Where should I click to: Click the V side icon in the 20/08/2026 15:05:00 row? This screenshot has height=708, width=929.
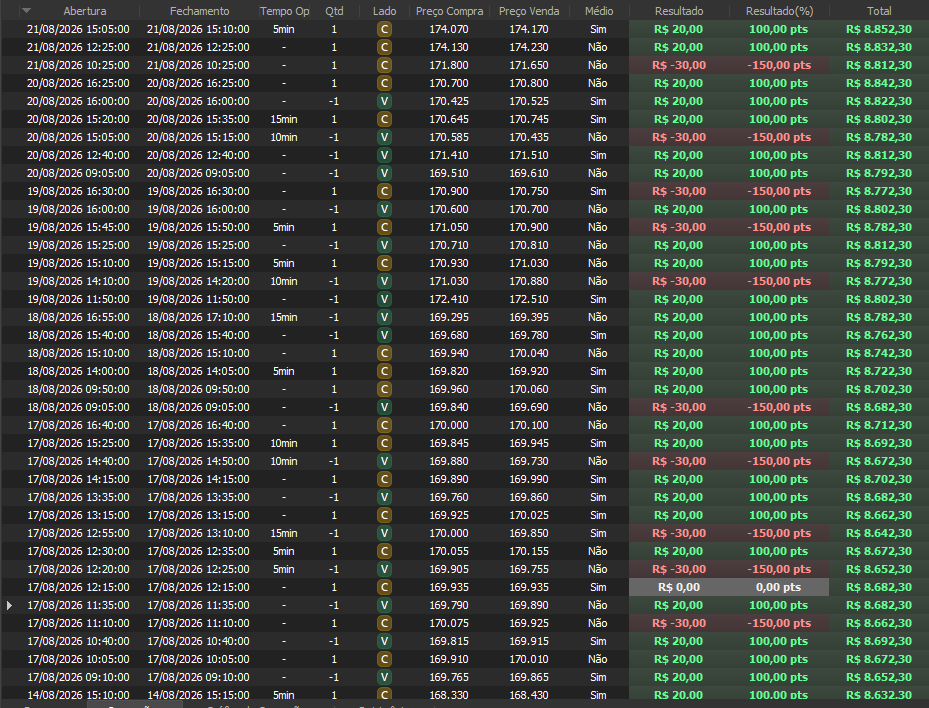tap(384, 137)
